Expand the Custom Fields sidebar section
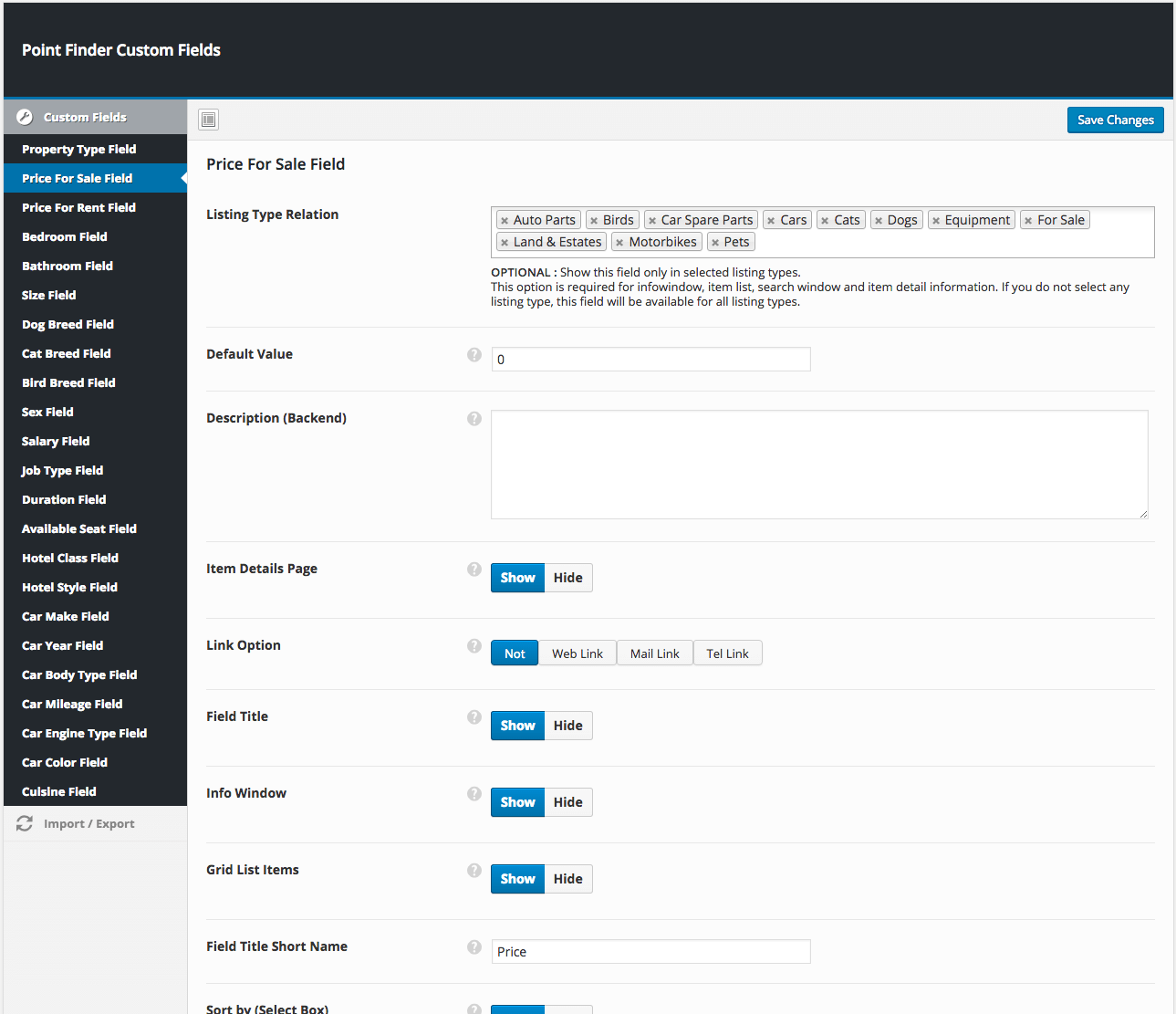The width and height of the screenshot is (1176, 1014). click(x=85, y=117)
